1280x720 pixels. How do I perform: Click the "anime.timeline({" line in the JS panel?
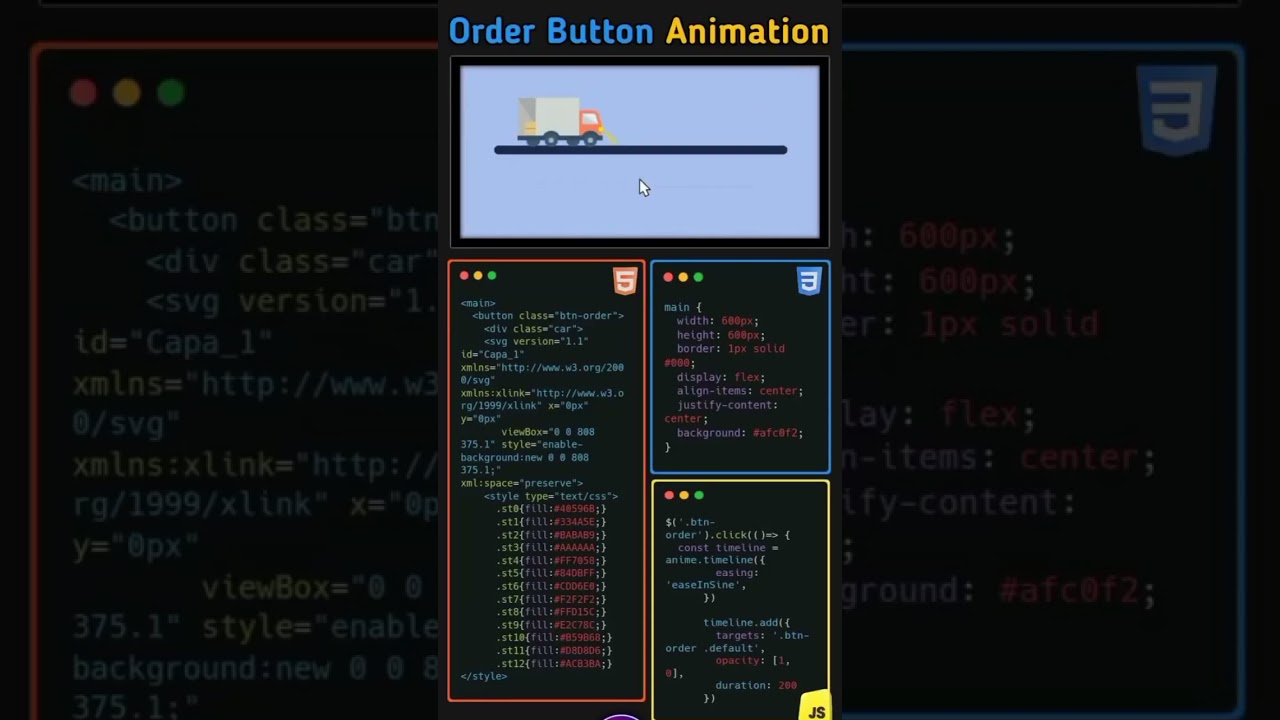click(716, 560)
